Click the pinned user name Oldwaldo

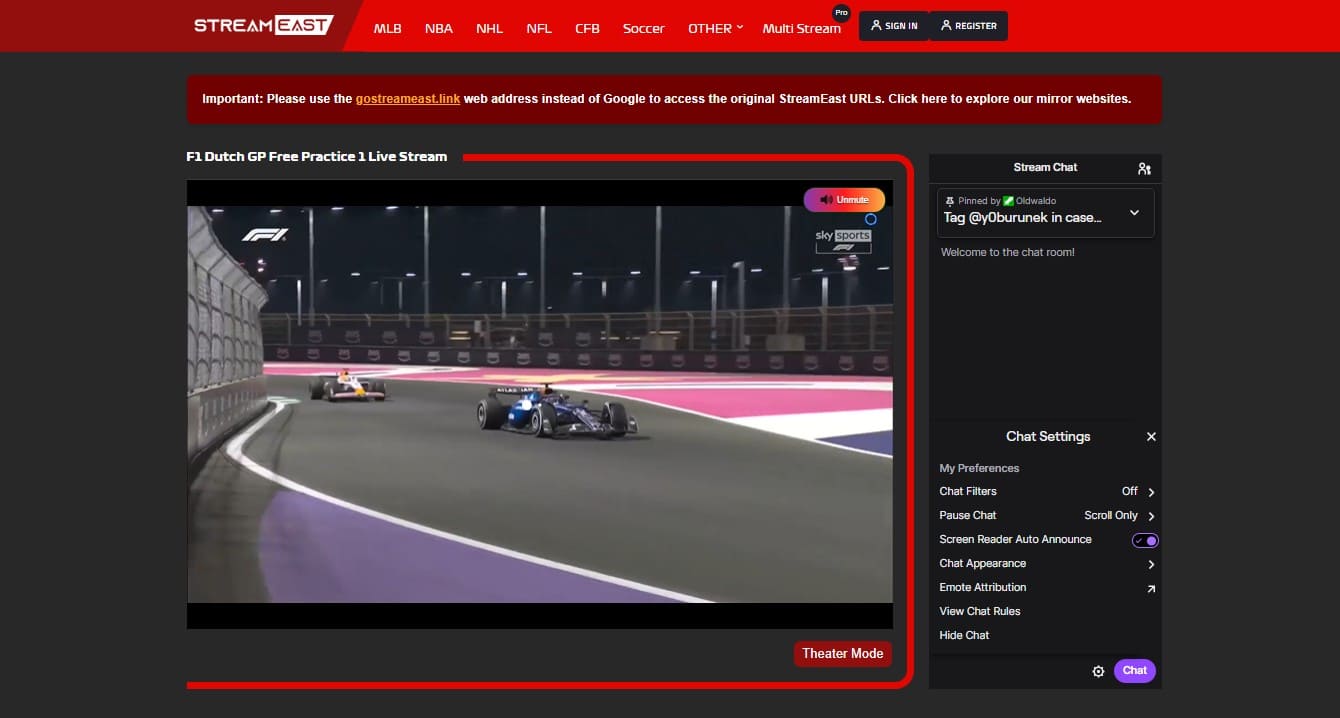point(1036,201)
